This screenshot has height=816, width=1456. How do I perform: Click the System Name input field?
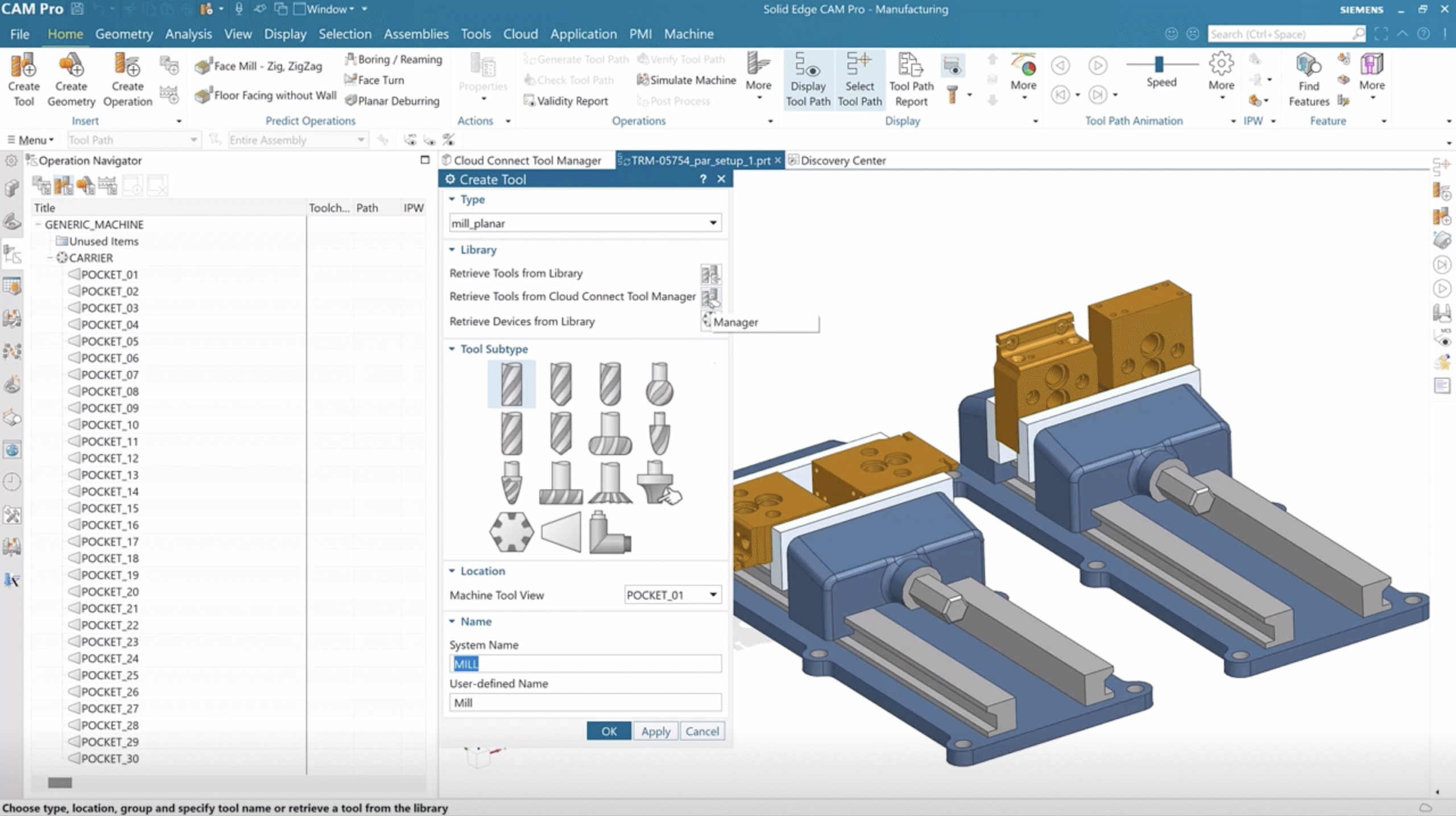pos(585,663)
